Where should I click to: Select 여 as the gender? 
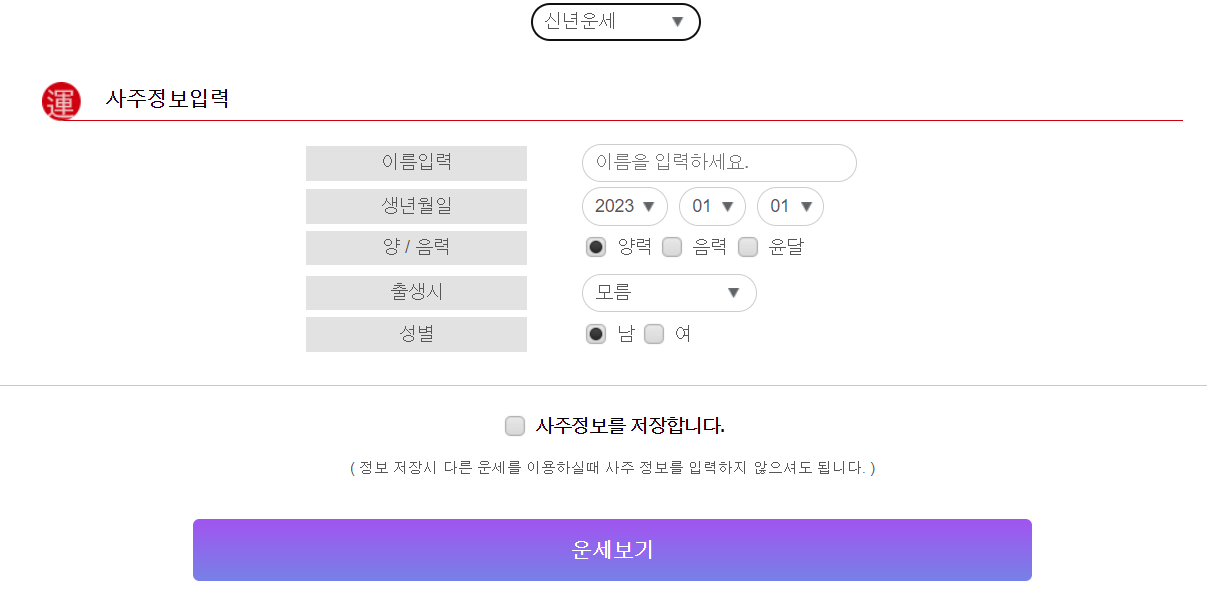point(654,334)
